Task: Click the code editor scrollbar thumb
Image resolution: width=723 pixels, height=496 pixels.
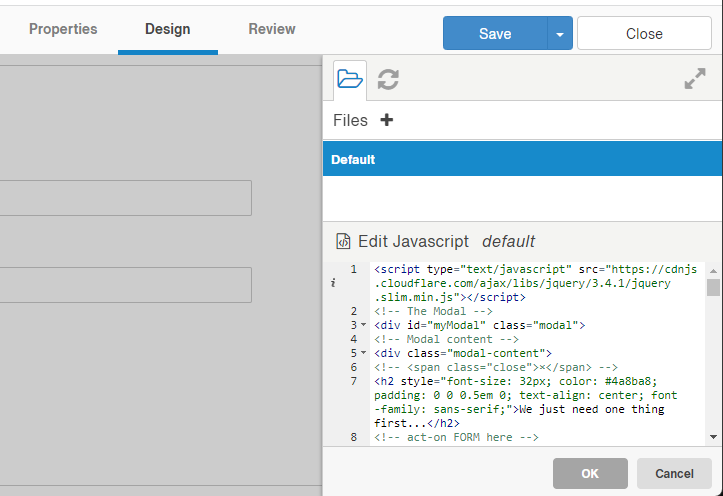Action: pos(713,287)
